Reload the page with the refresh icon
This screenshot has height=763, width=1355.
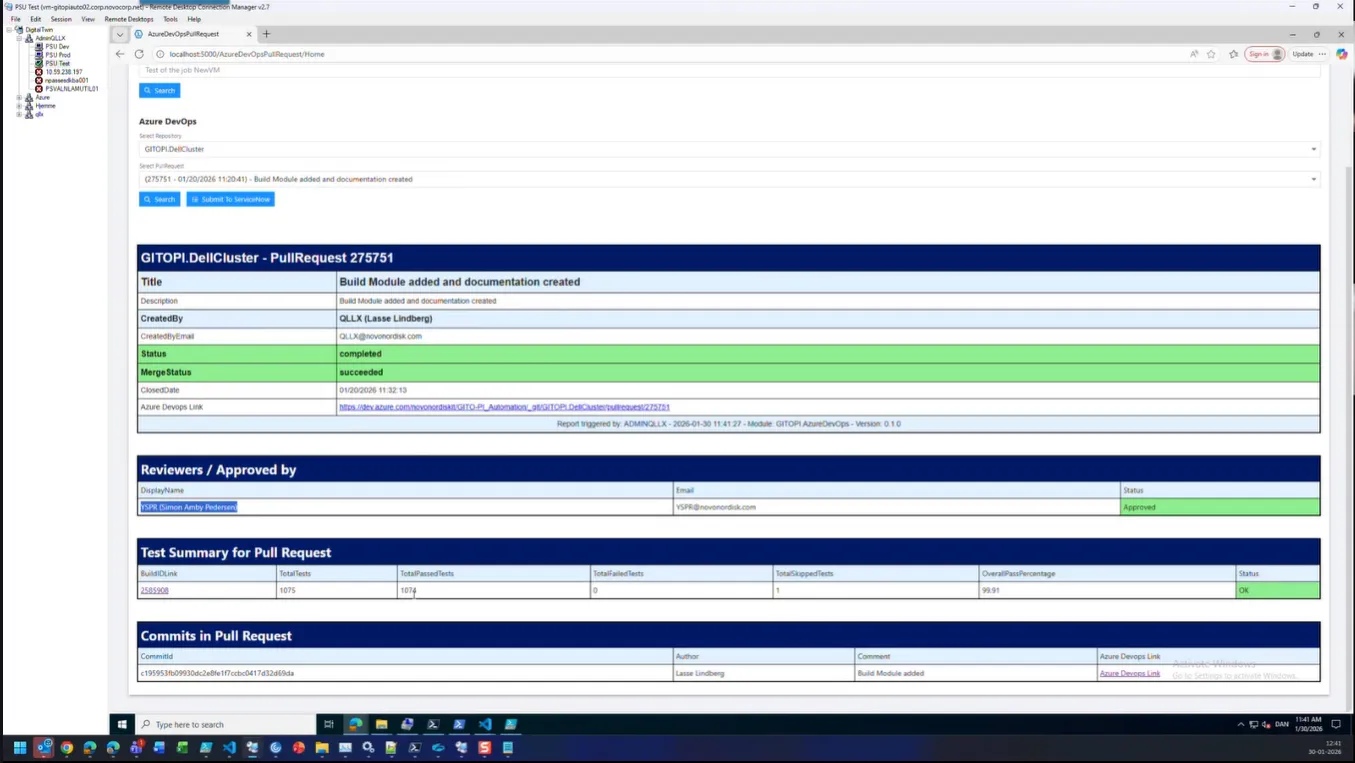139,54
